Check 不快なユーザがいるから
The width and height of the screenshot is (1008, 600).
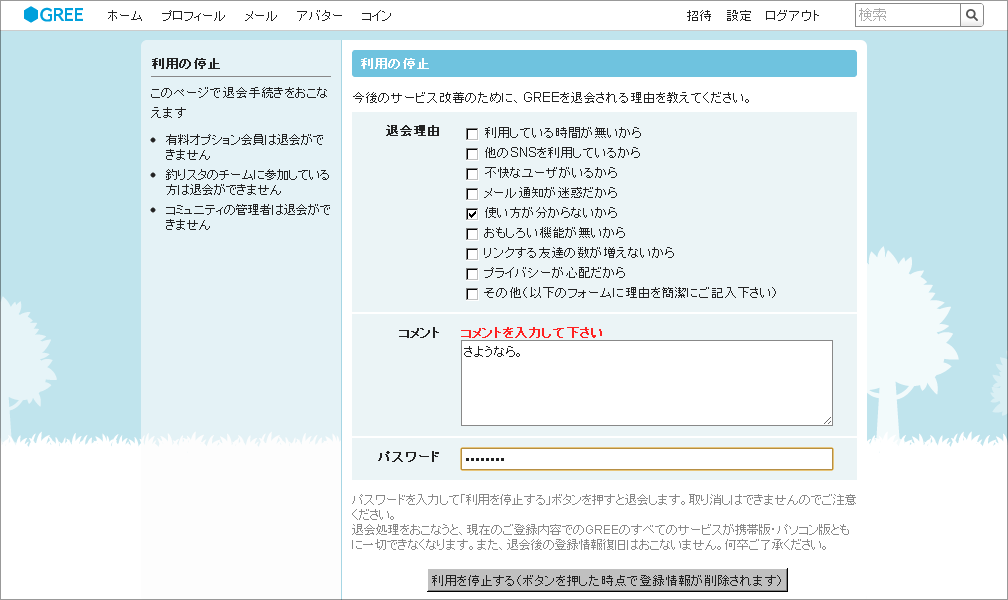[x=472, y=174]
